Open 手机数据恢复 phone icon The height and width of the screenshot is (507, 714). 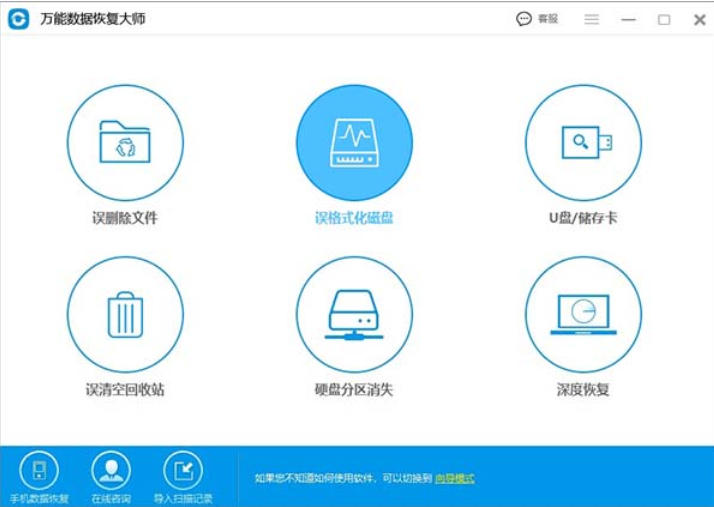pyautogui.click(x=39, y=470)
